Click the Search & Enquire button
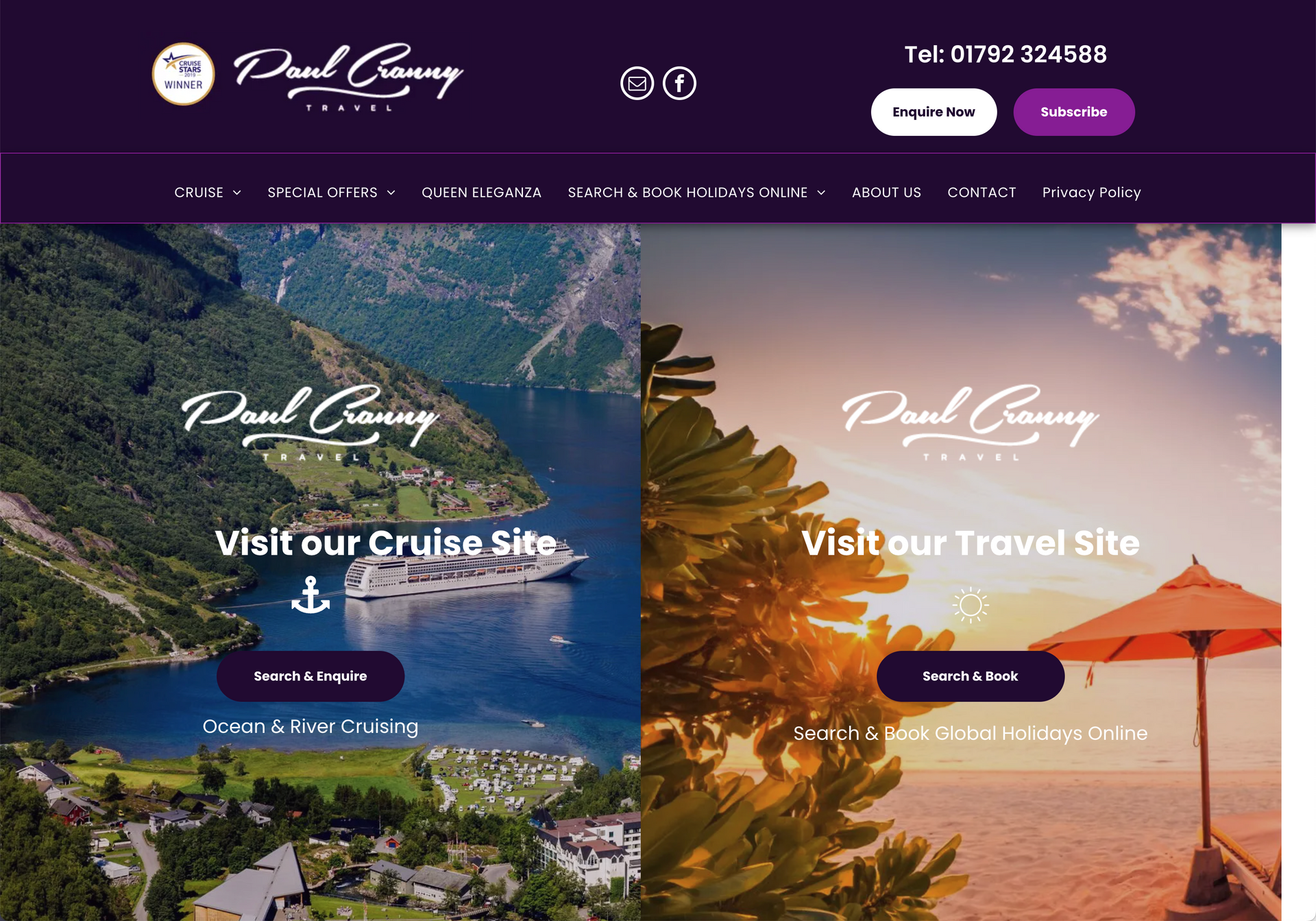The height and width of the screenshot is (921, 1316). point(310,676)
